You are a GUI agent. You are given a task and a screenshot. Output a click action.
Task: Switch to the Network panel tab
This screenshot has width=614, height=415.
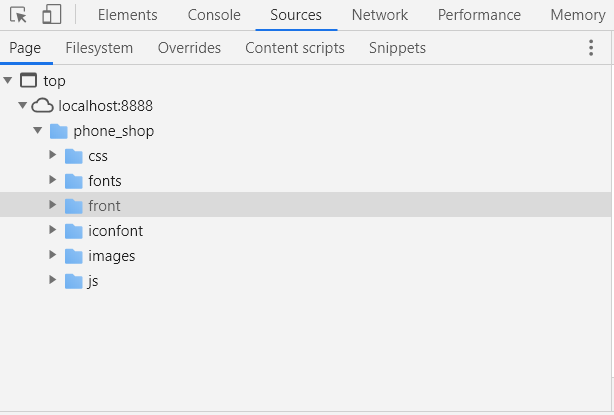pyautogui.click(x=379, y=15)
